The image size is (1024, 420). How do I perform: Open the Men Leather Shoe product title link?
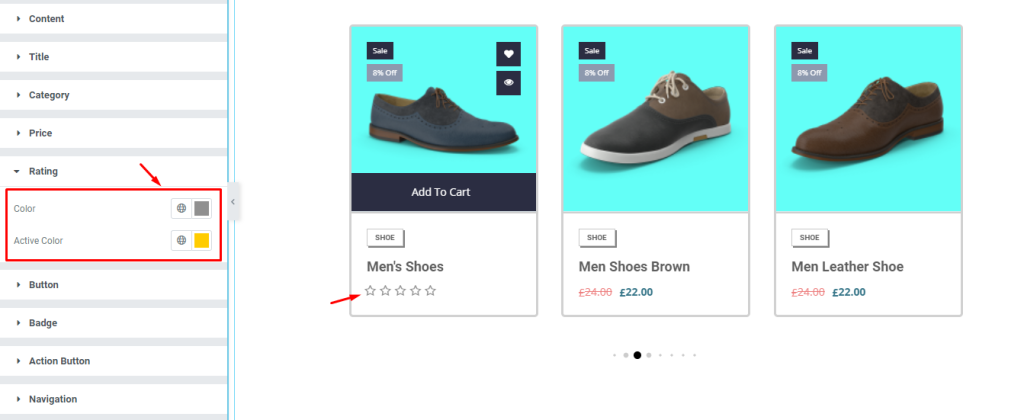(847, 267)
